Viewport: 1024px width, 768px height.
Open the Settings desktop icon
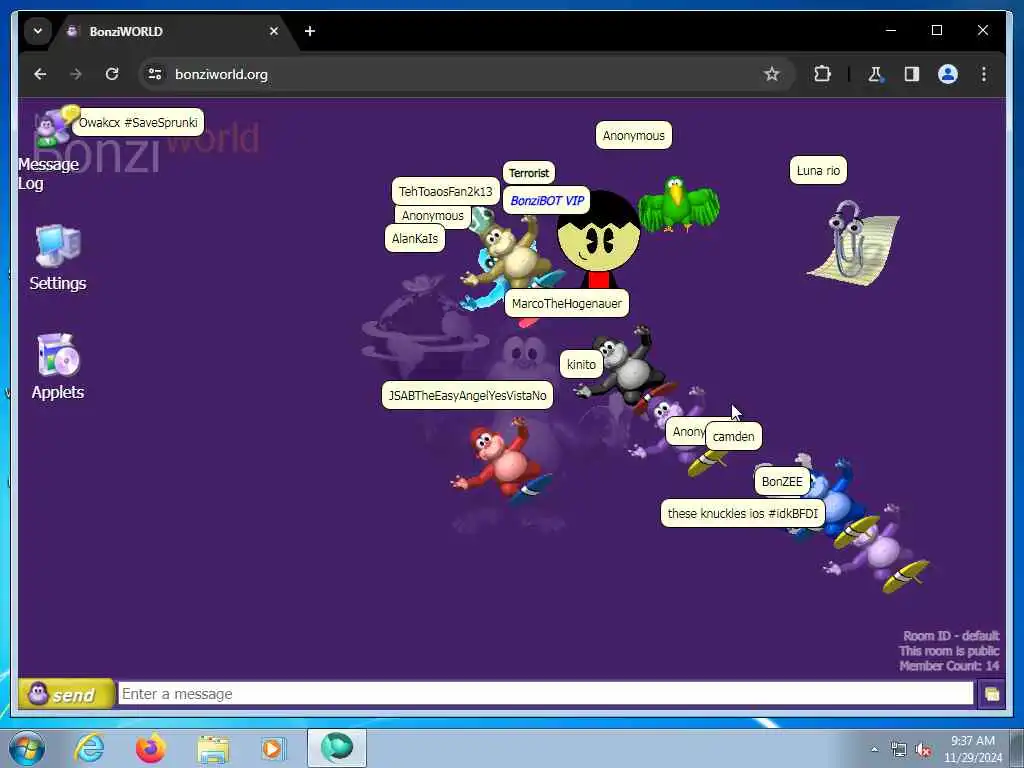click(57, 257)
